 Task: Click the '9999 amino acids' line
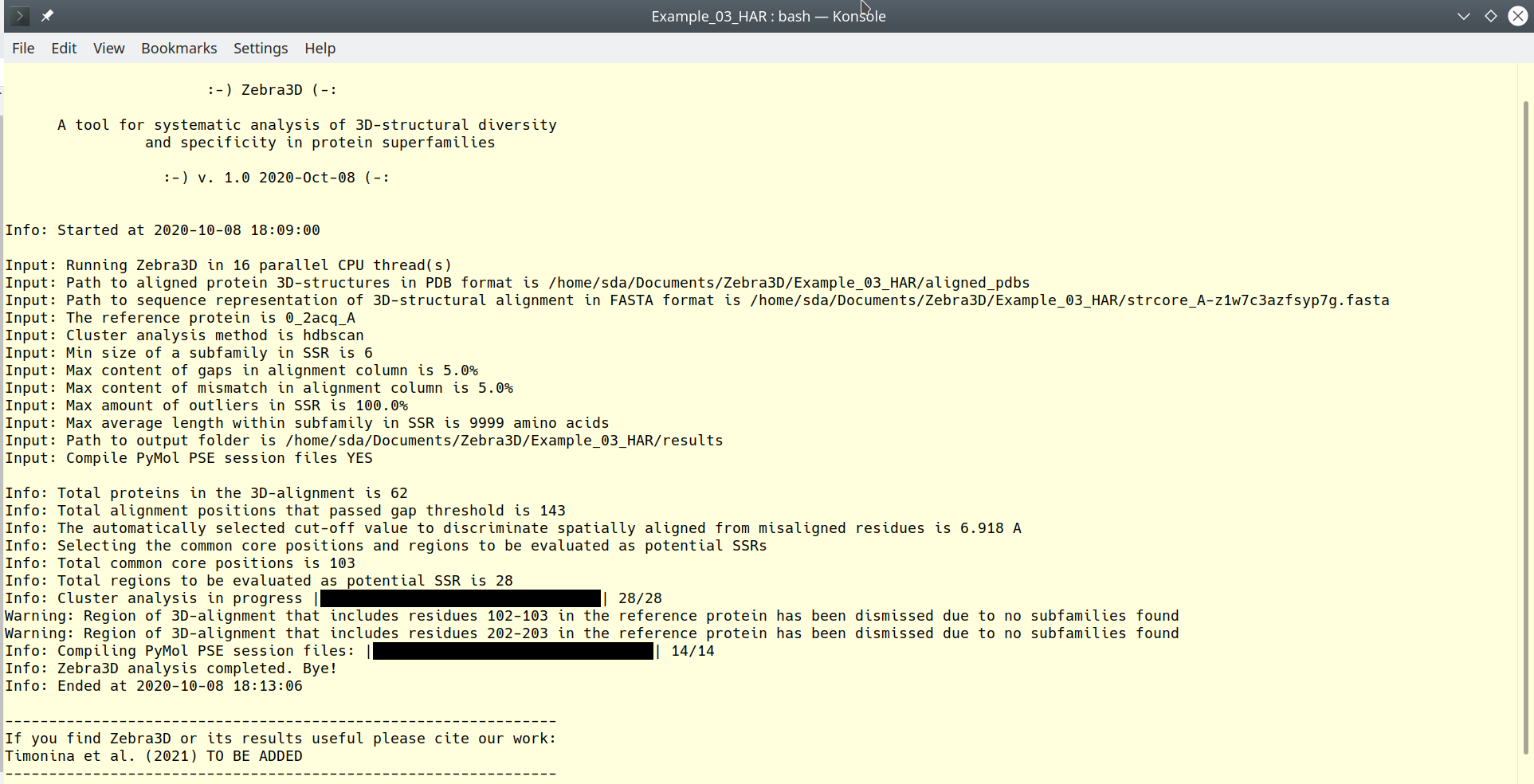tap(307, 423)
